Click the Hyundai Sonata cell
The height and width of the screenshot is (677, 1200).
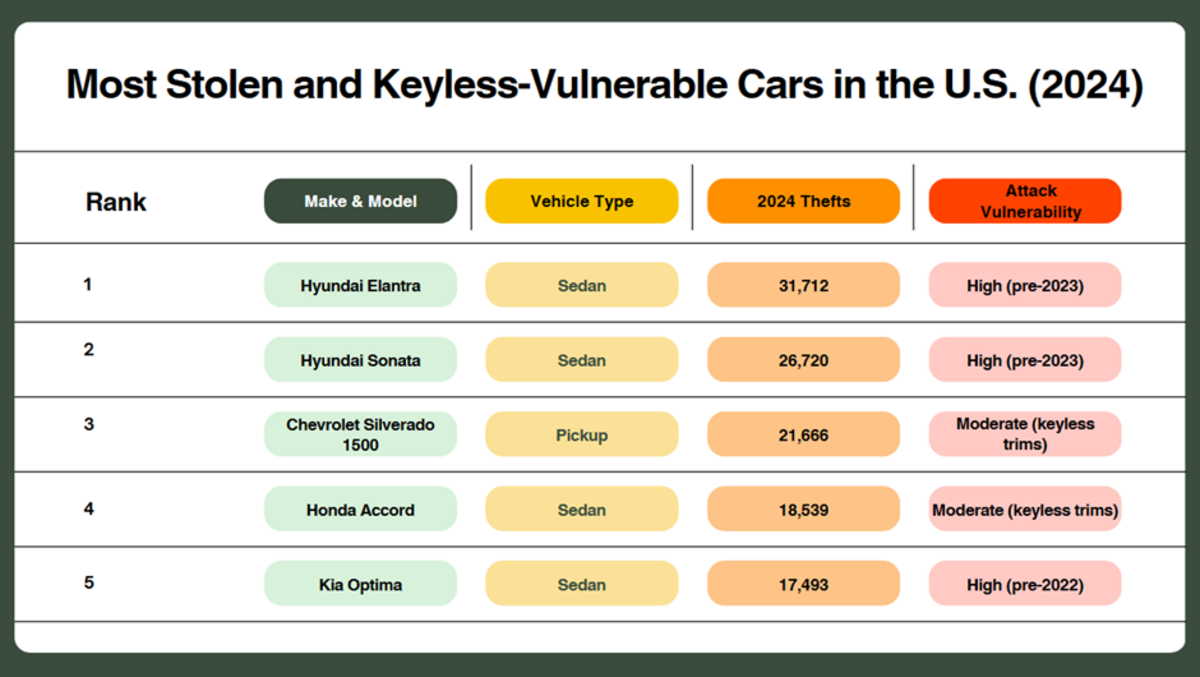click(360, 360)
